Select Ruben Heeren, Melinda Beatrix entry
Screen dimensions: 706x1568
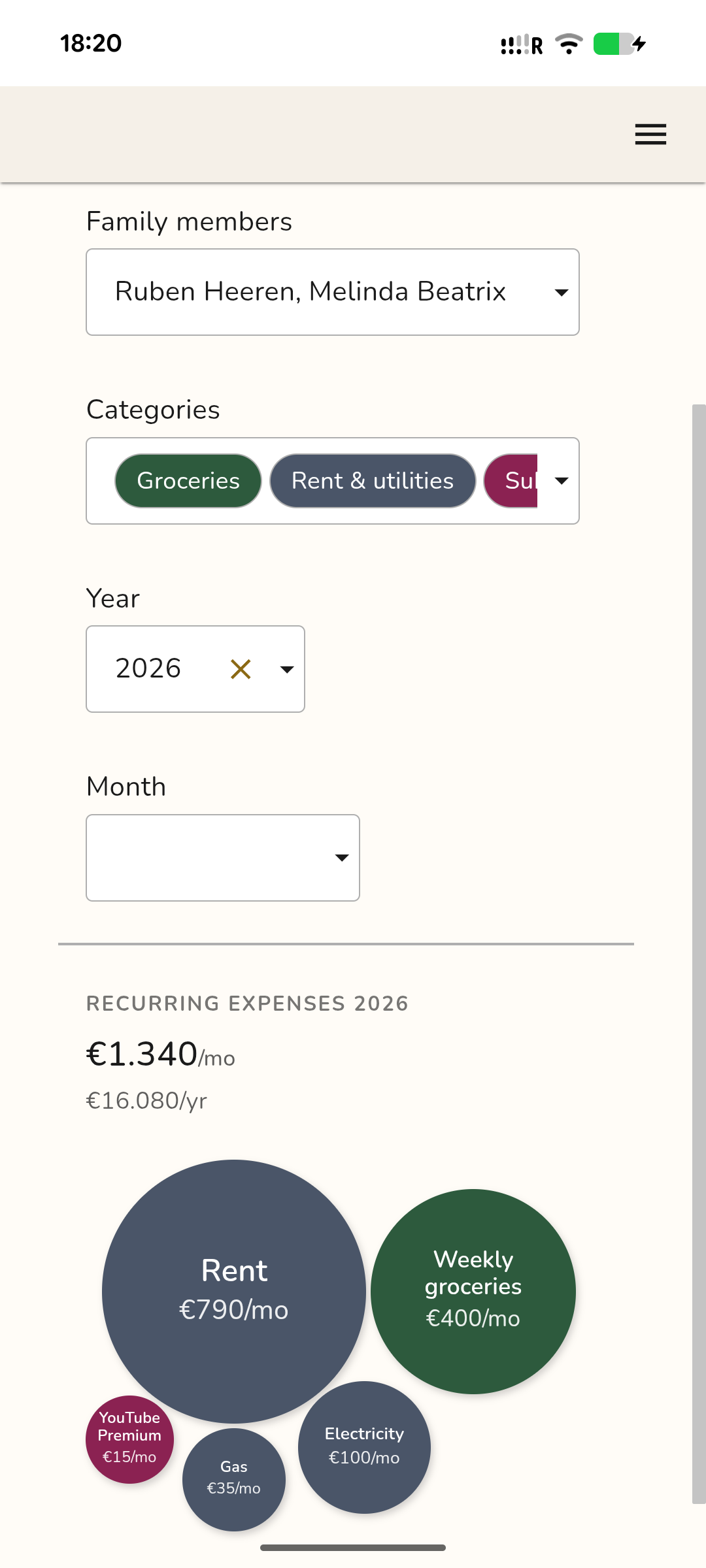coord(311,292)
